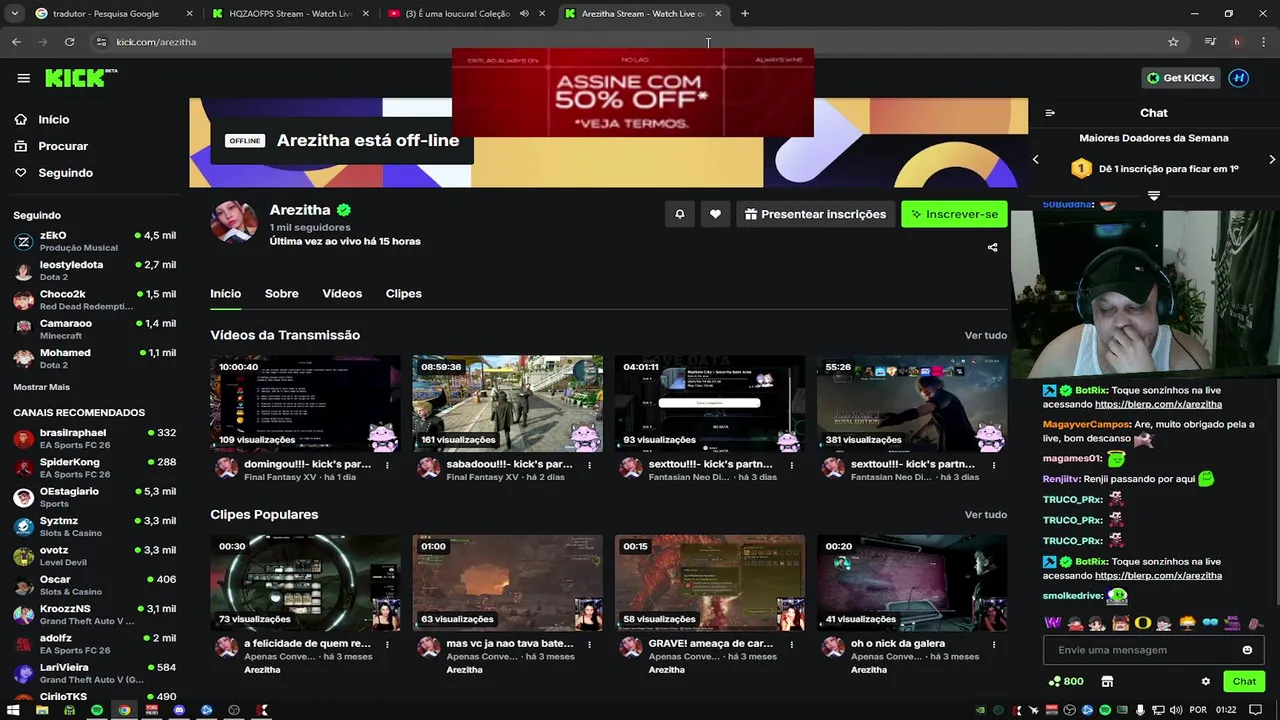1280x720 pixels.
Task: Open the user profile avatar menu
Action: (1239, 78)
